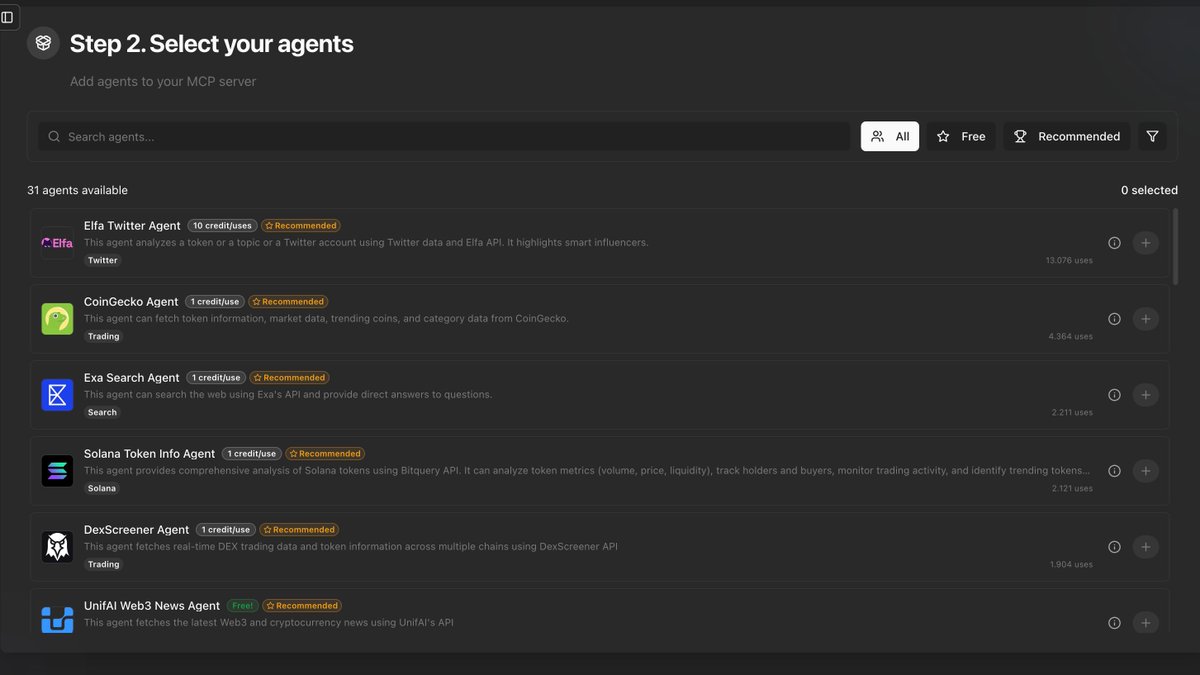Click the Free! badge on UnifAI agent
Viewport: 1200px width, 675px height.
point(243,606)
